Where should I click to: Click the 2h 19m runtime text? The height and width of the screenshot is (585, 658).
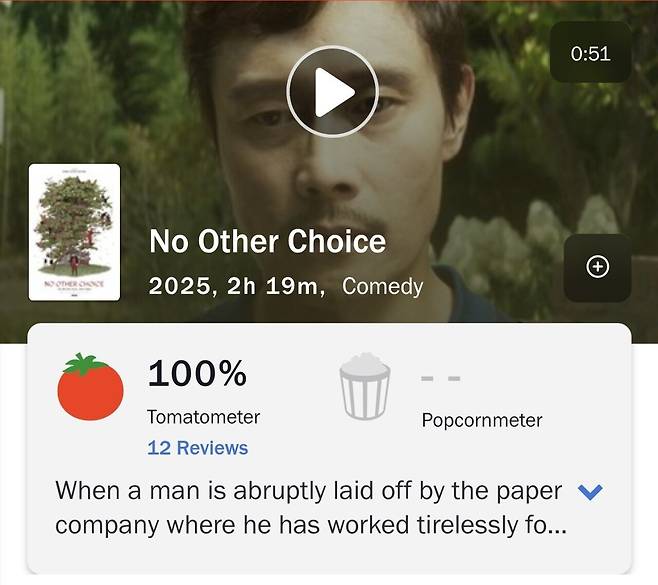276,287
